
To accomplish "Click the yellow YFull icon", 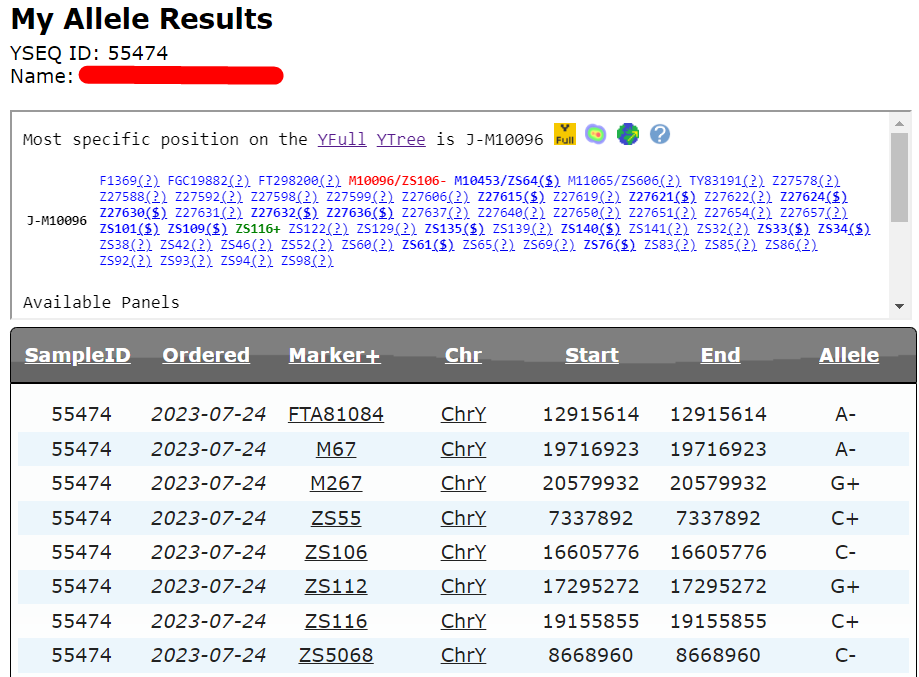I will (565, 134).
